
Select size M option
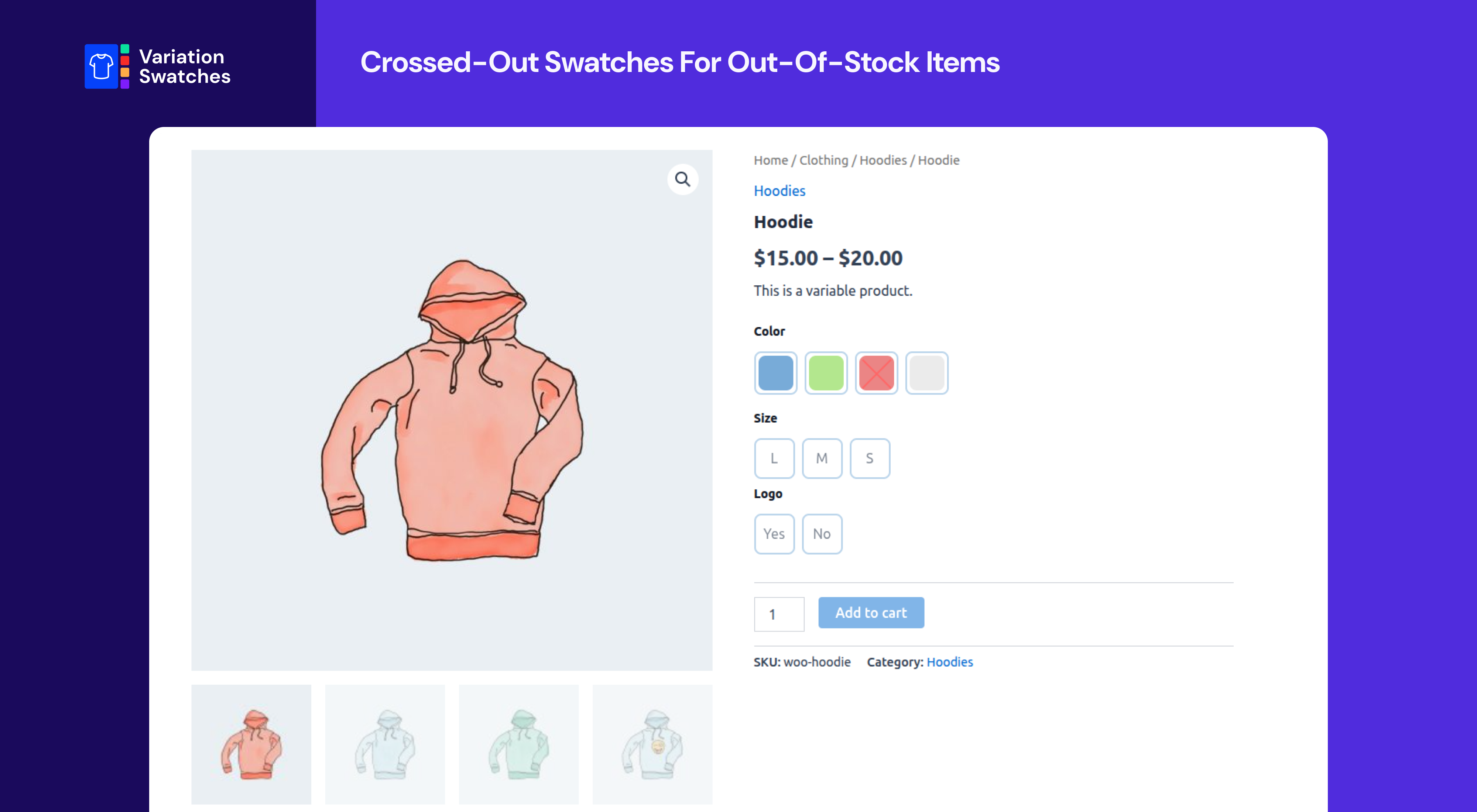click(822, 458)
